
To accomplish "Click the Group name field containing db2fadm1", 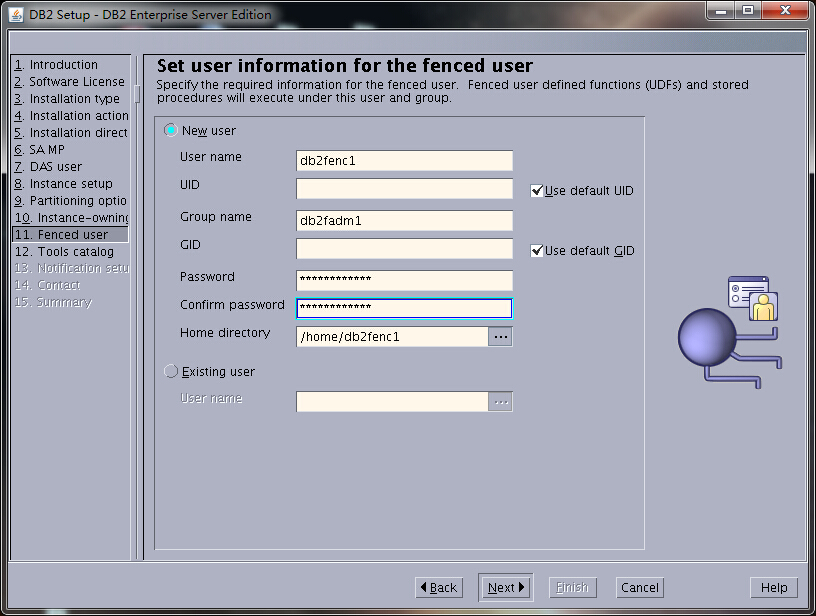I will 404,221.
